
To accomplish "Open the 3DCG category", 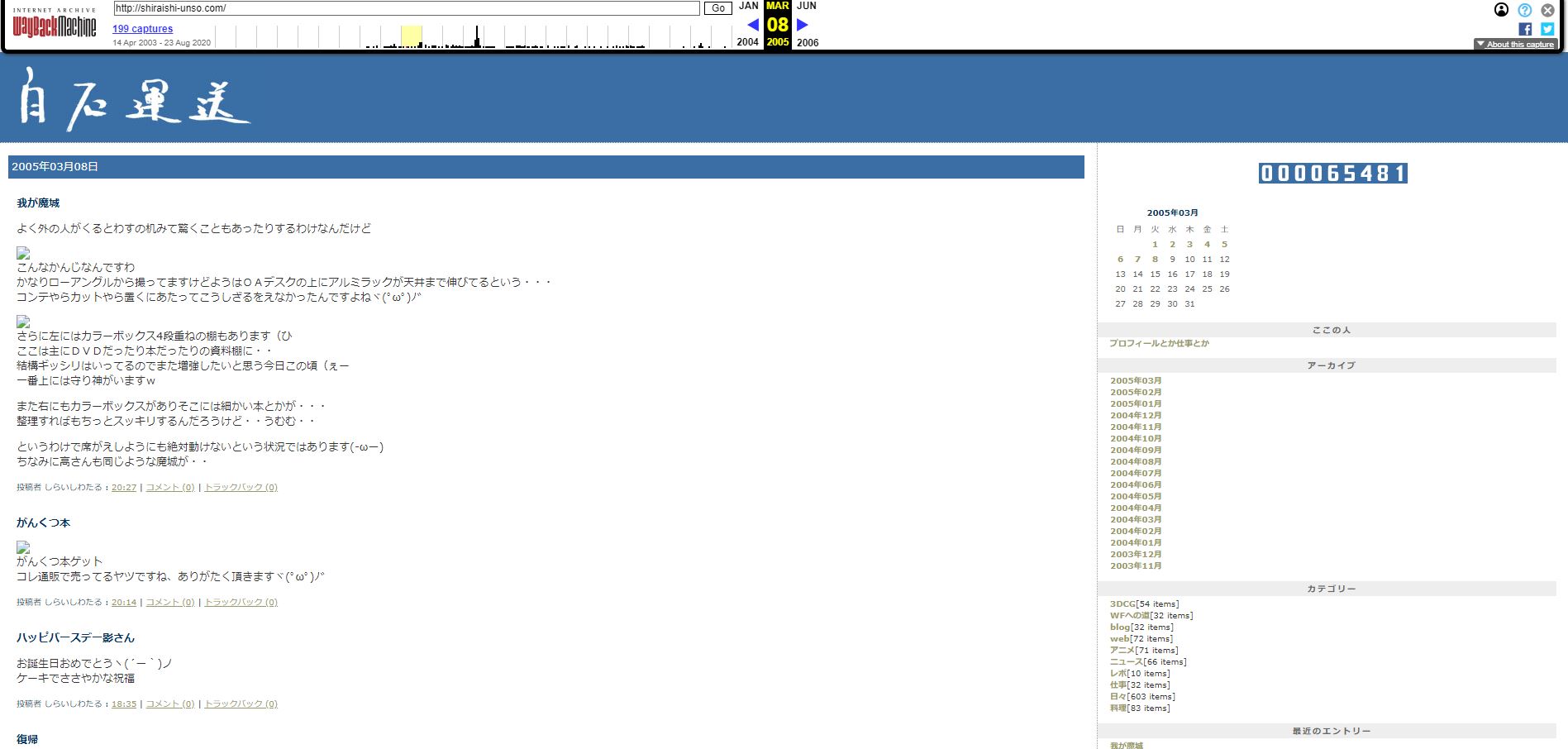I will [x=1122, y=604].
